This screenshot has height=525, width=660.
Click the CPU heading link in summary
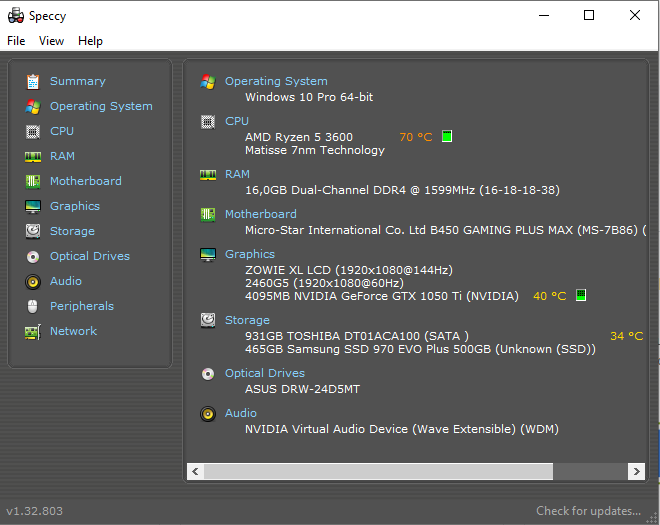click(x=237, y=121)
